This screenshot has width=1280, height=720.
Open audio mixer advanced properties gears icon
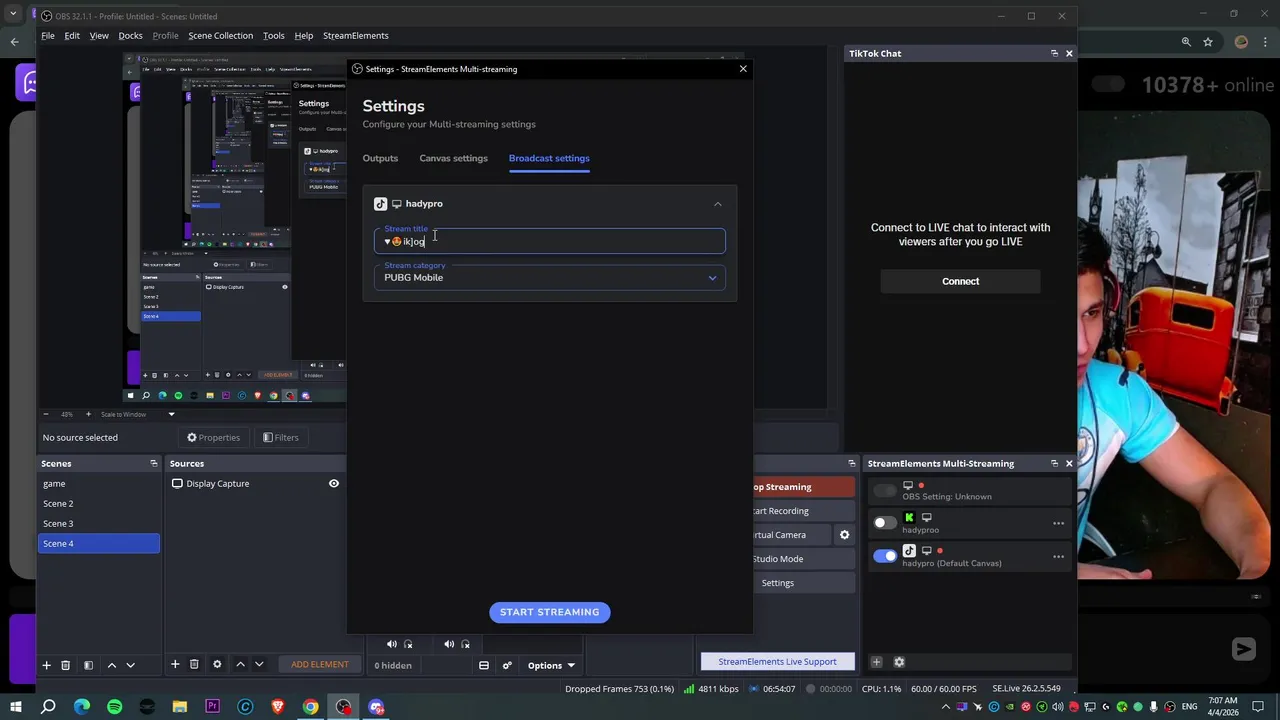pyautogui.click(x=507, y=666)
